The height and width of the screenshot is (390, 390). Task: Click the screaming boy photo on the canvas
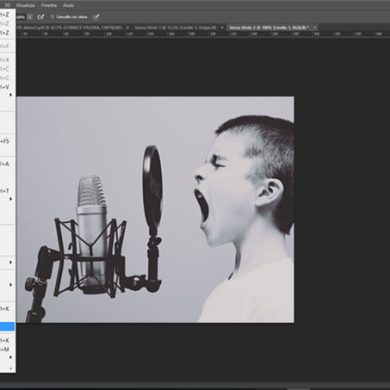tap(155, 210)
